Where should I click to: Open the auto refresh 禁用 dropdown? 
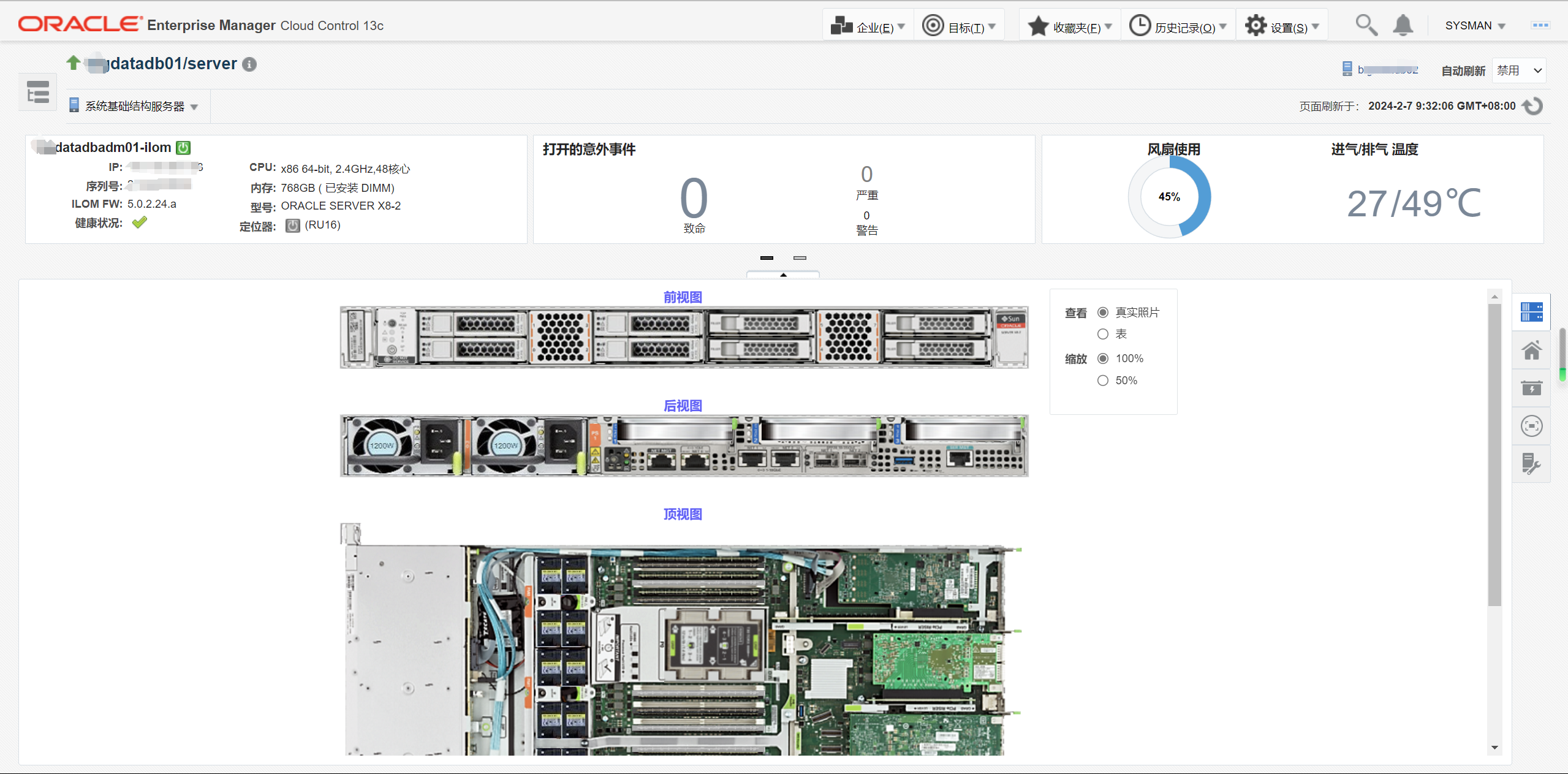point(1518,70)
